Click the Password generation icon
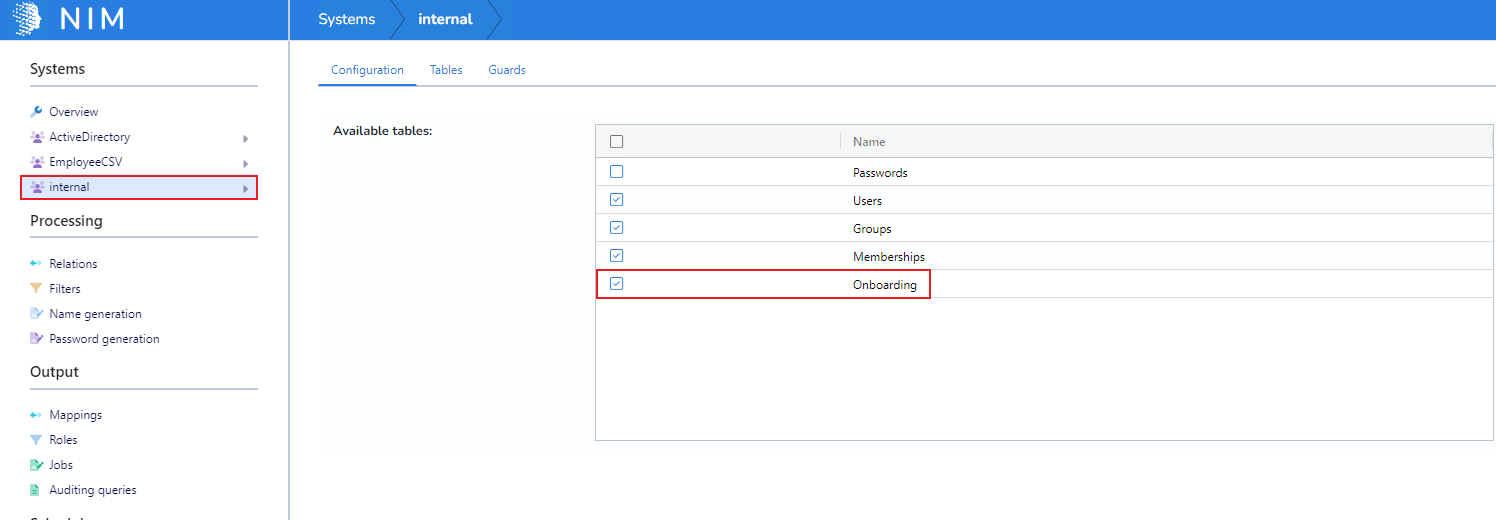Viewport: 1496px width, 520px height. click(x=37, y=339)
